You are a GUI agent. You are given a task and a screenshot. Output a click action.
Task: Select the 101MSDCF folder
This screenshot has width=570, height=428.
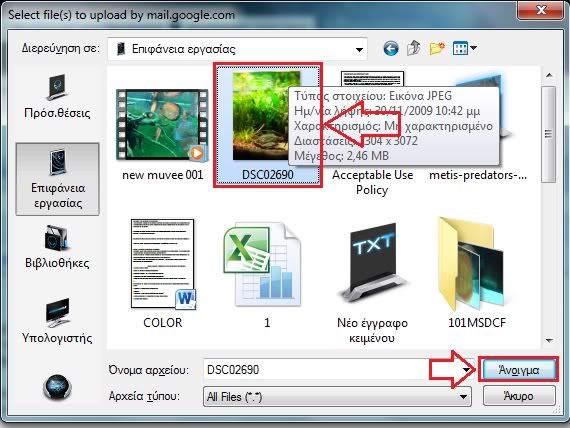[477, 273]
